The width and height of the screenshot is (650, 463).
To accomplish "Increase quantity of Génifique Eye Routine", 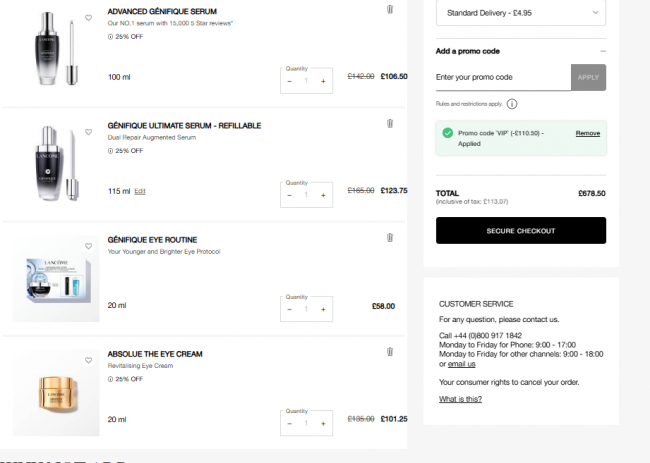I will pyautogui.click(x=323, y=309).
